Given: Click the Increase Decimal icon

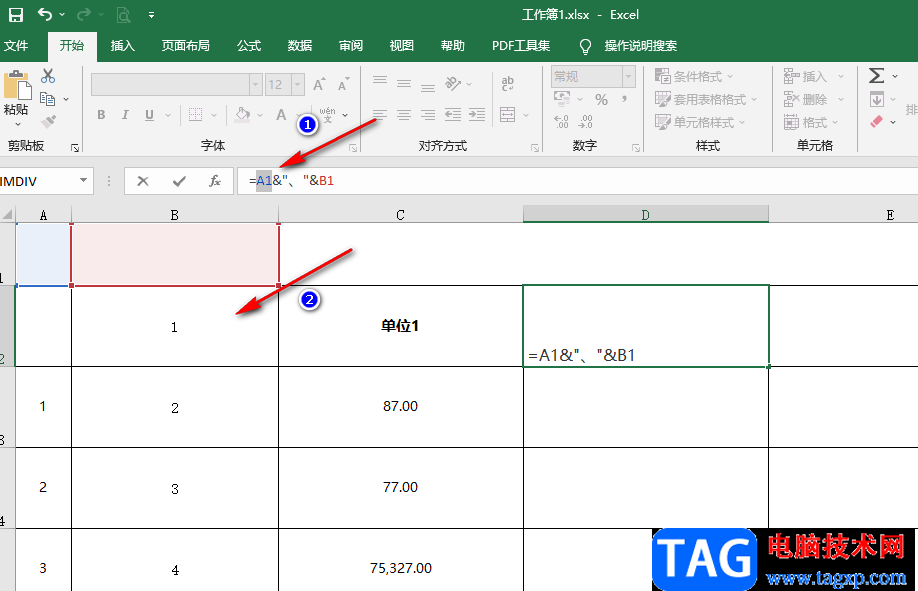Looking at the screenshot, I should (561, 122).
